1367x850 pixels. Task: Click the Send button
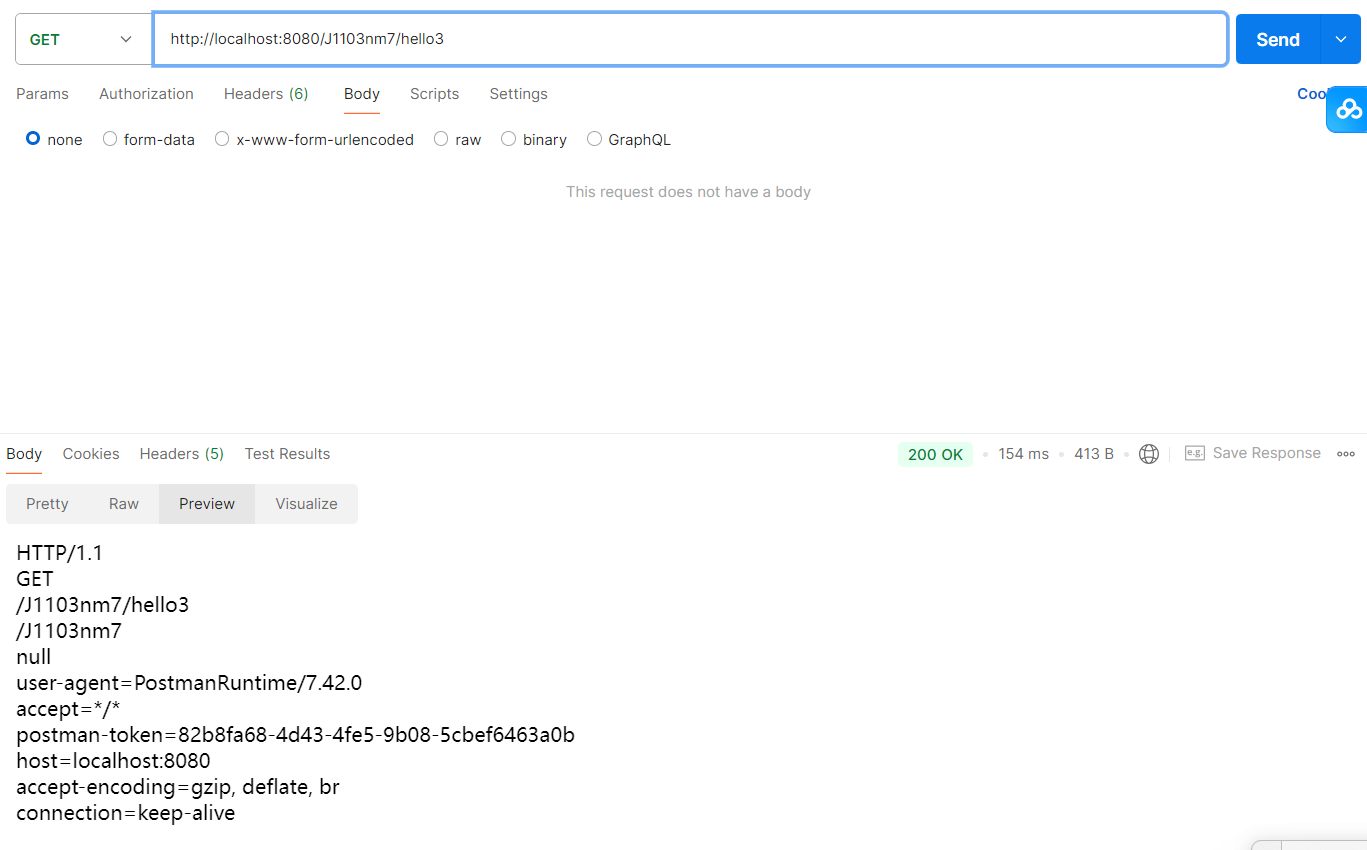(x=1276, y=39)
